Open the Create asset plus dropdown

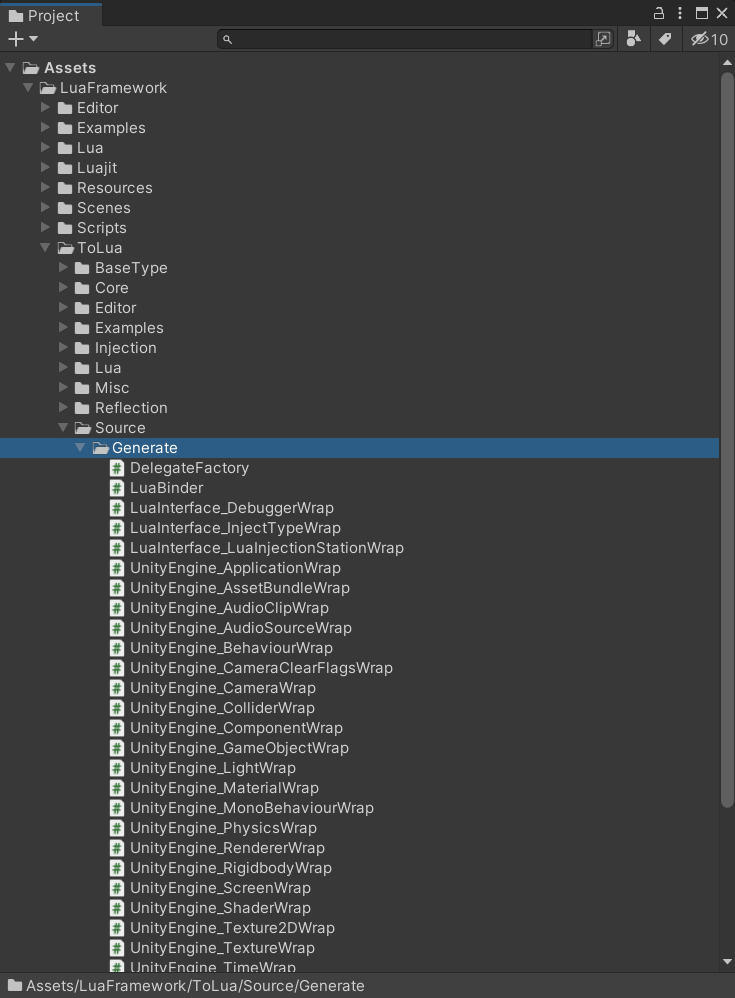pos(23,39)
